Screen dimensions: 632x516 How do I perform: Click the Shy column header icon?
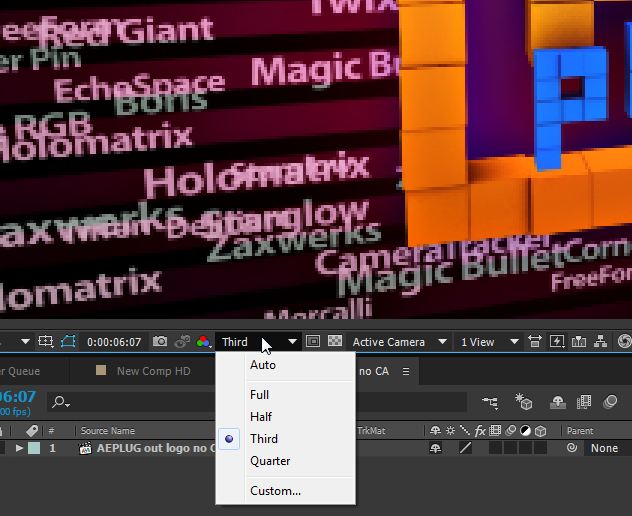click(435, 431)
